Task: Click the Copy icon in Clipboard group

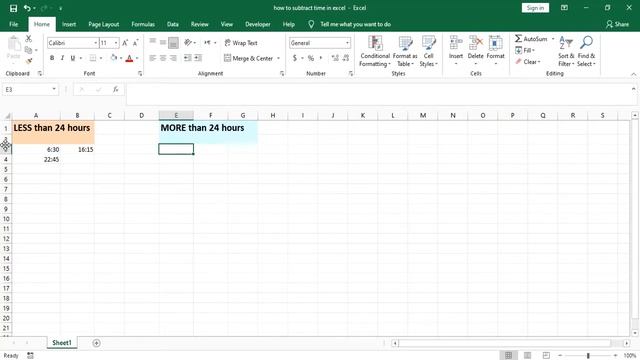Action: pos(28,50)
